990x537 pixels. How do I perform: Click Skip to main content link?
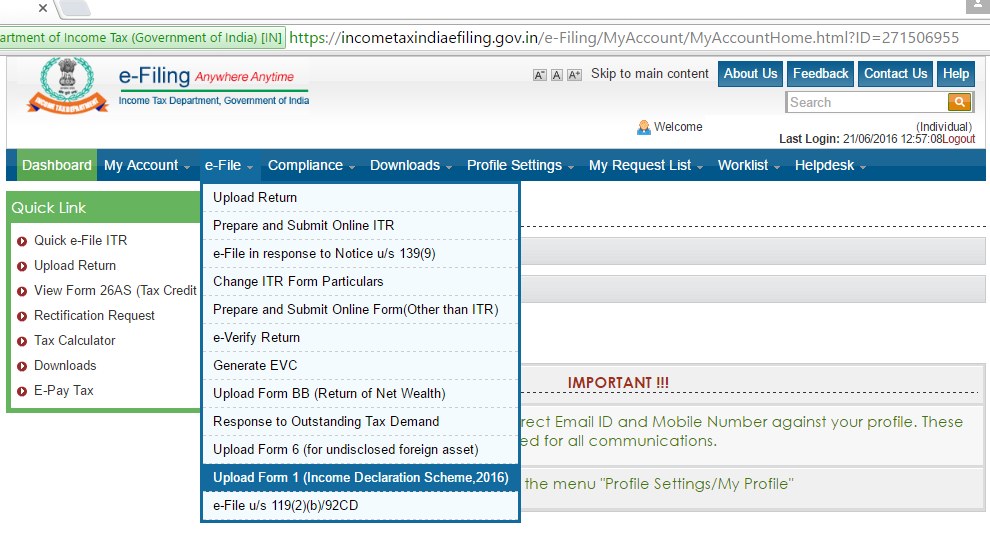[650, 74]
